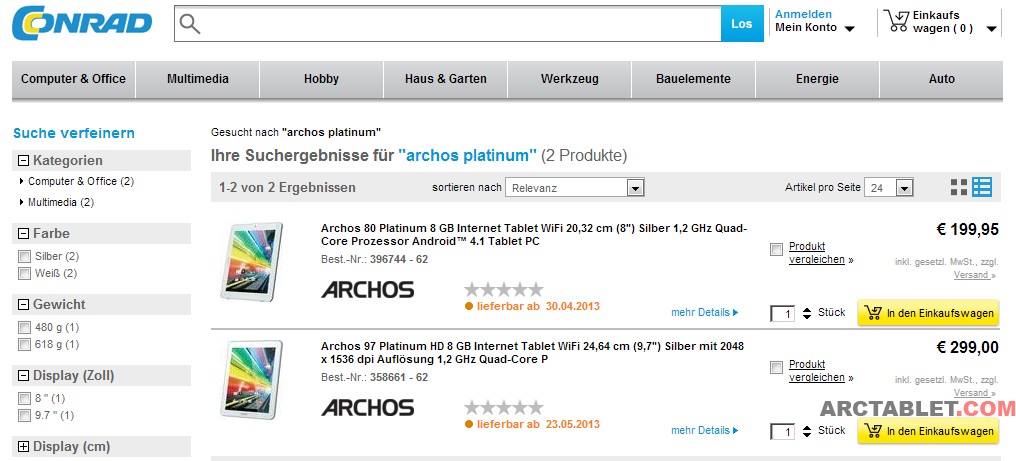The image size is (1016, 461).
Task: Open the Werkzeug navigation menu
Action: point(569,79)
